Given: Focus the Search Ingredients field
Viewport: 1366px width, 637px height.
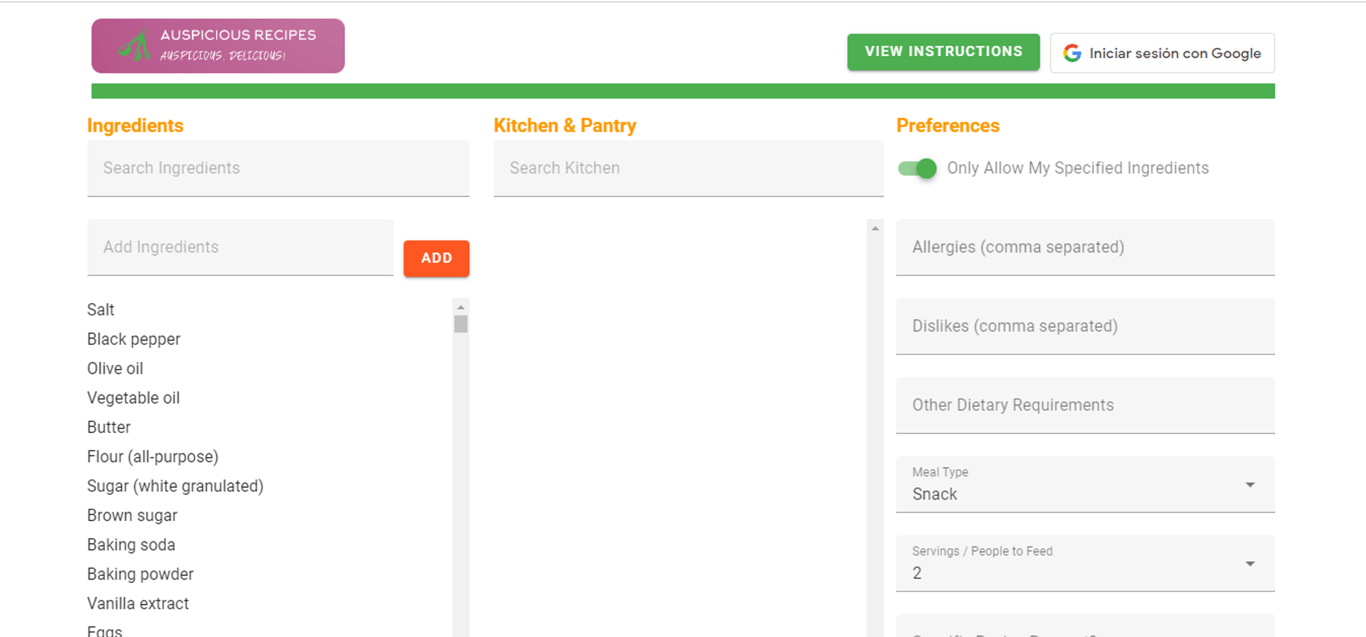Looking at the screenshot, I should [278, 168].
